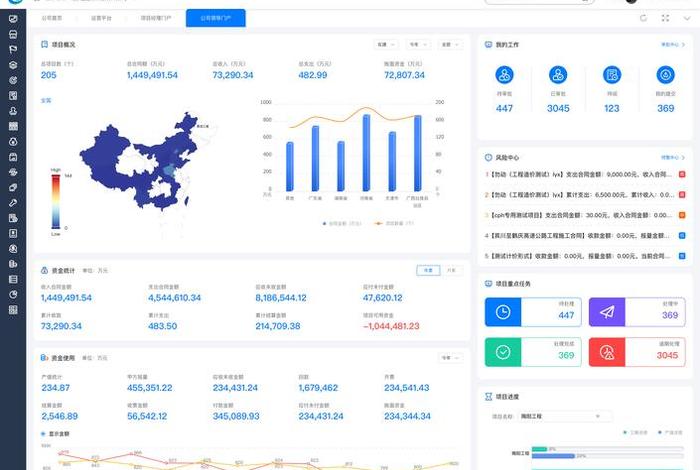
Task: Toggle the blue legend item in 项目进度
Action: 670,432
